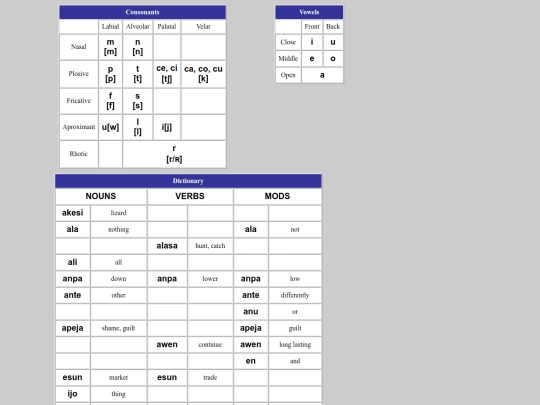Screen dimensions: 540x405
Task: Select the noun anpa meaning down
Action: pyautogui.click(x=73, y=279)
